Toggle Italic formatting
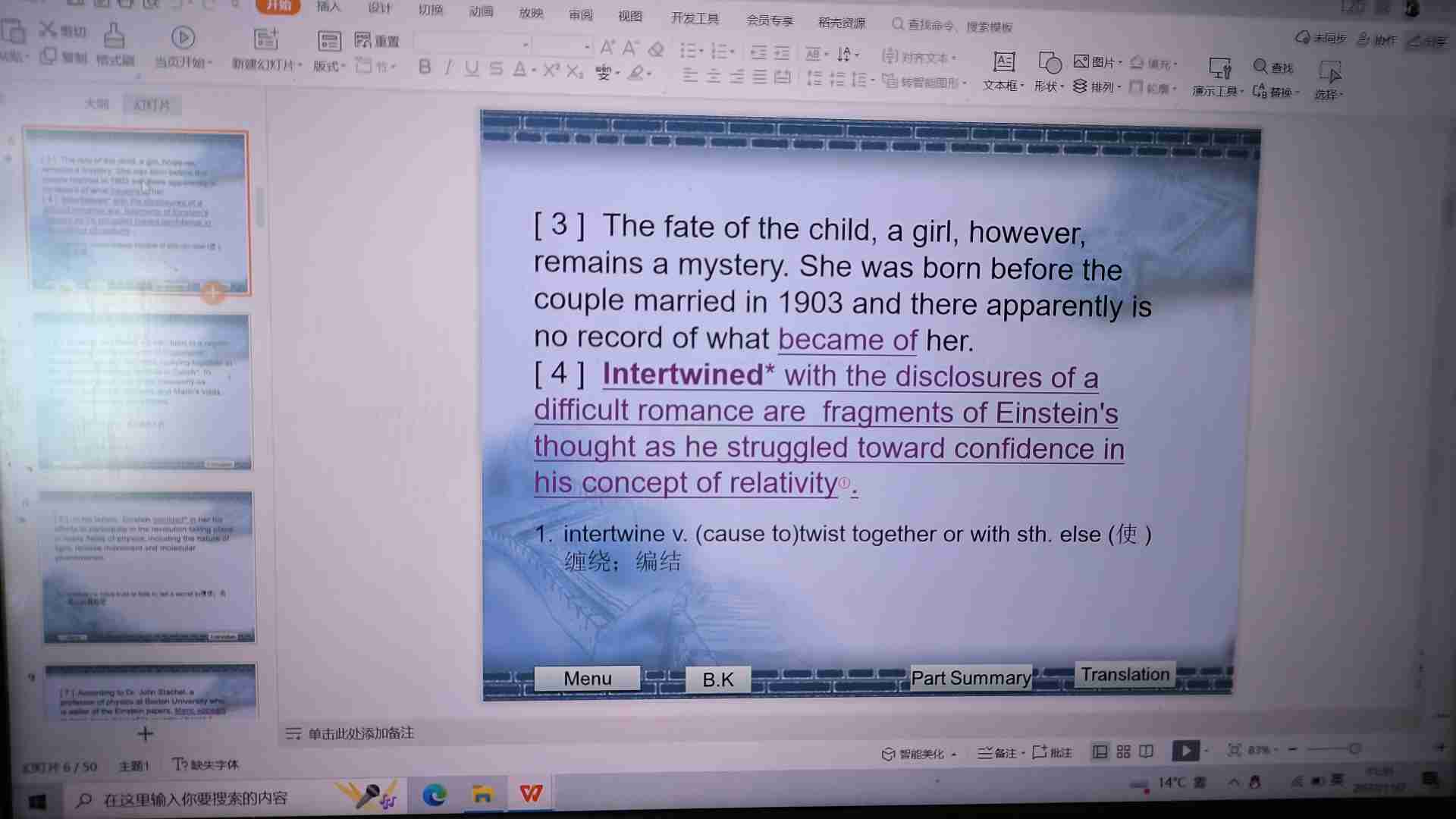Screen dimensions: 1456x819 448,68
